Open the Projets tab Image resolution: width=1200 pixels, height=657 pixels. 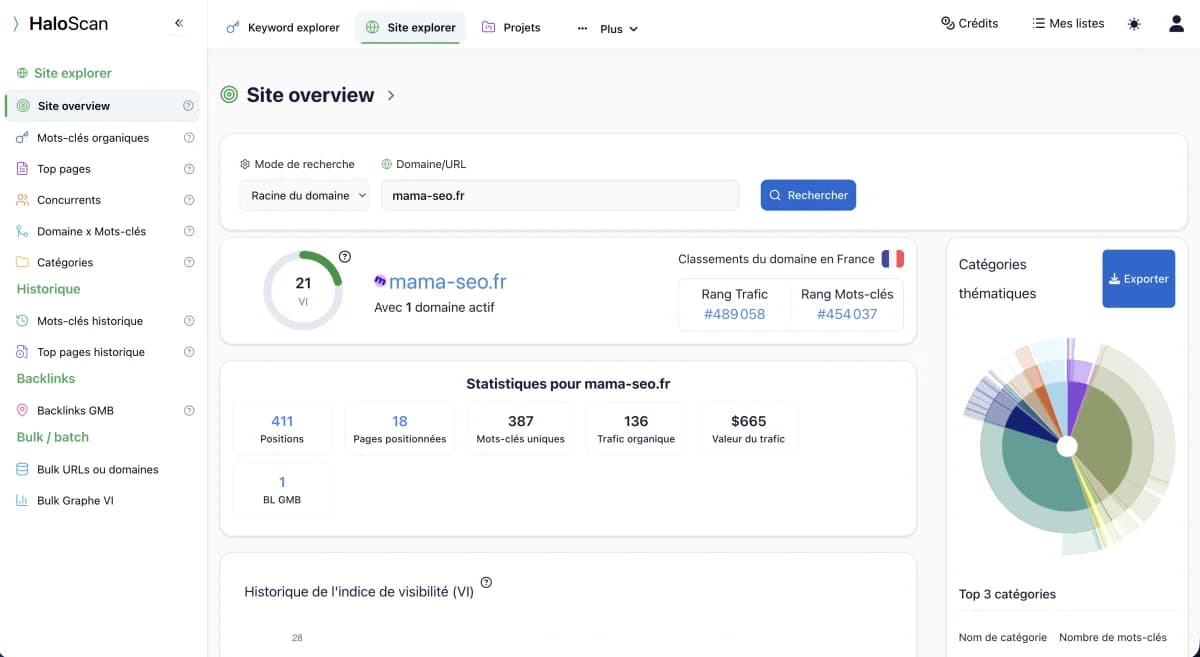(511, 28)
